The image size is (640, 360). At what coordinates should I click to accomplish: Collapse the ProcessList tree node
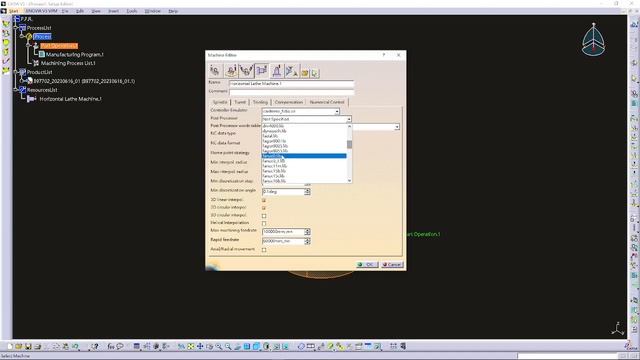click(x=16, y=28)
